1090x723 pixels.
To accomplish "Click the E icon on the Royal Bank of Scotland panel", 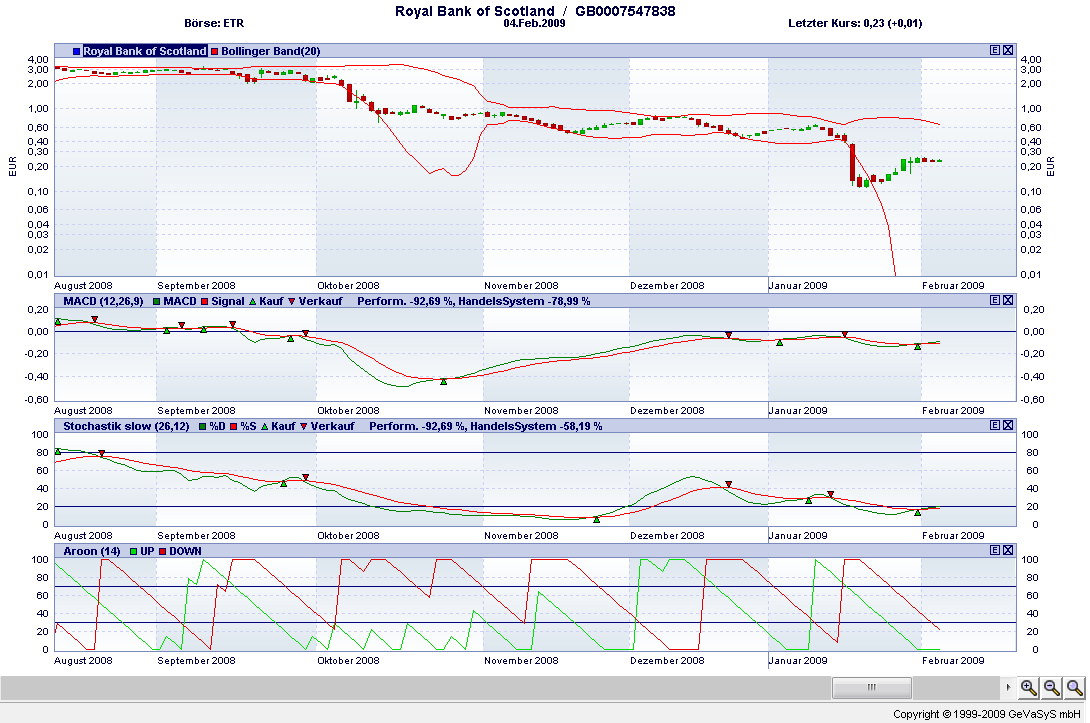I will click(x=995, y=50).
